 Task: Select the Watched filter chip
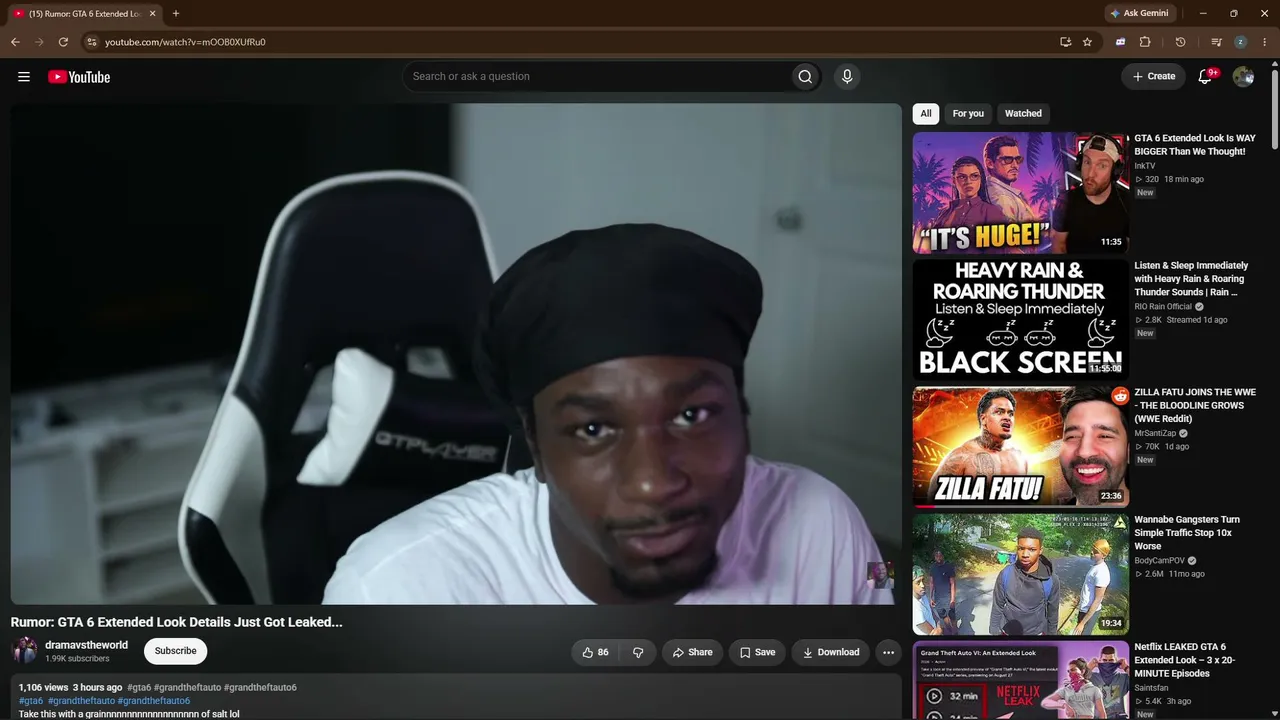1023,114
